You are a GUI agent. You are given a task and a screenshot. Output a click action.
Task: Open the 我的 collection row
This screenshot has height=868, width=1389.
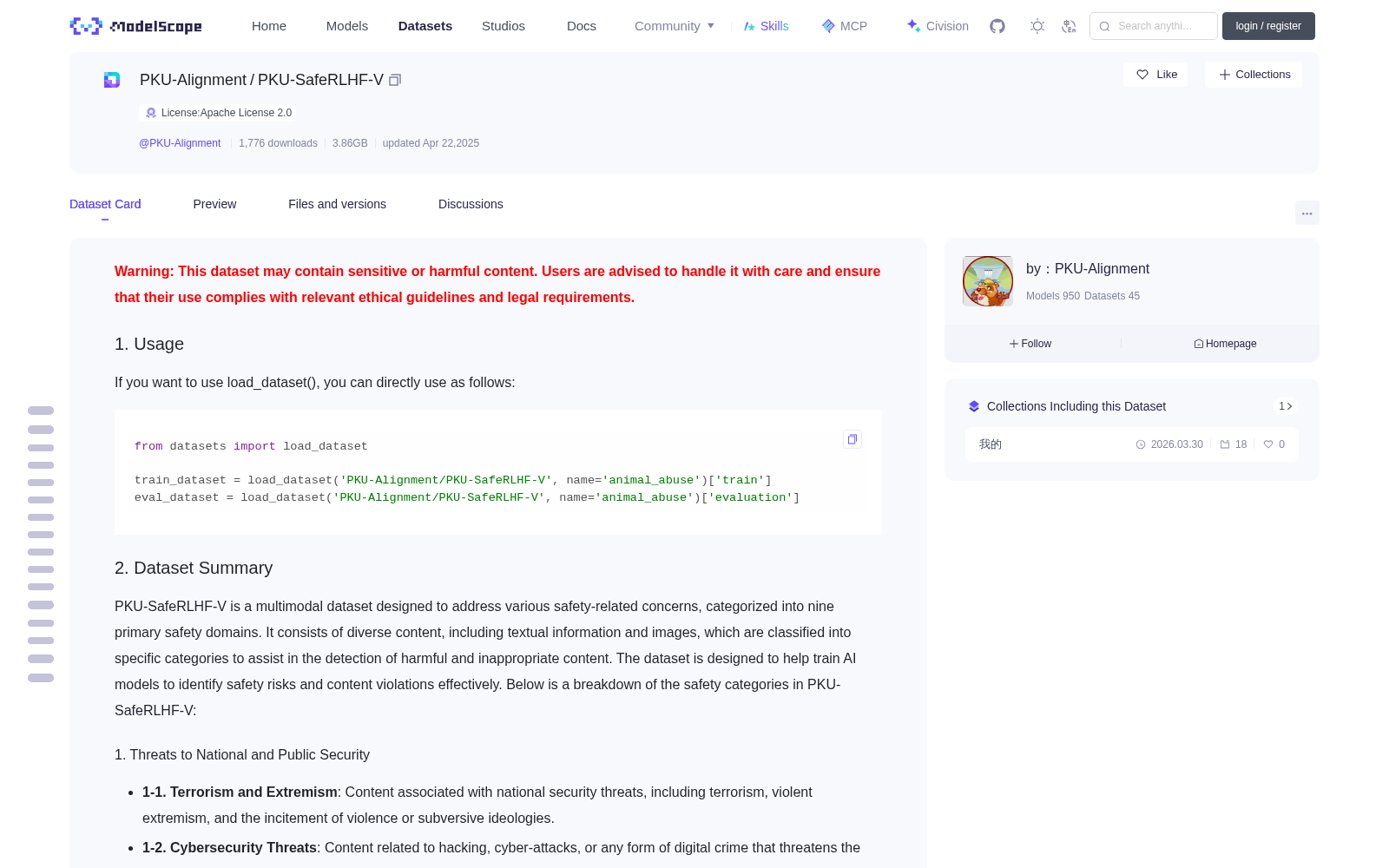(1132, 444)
